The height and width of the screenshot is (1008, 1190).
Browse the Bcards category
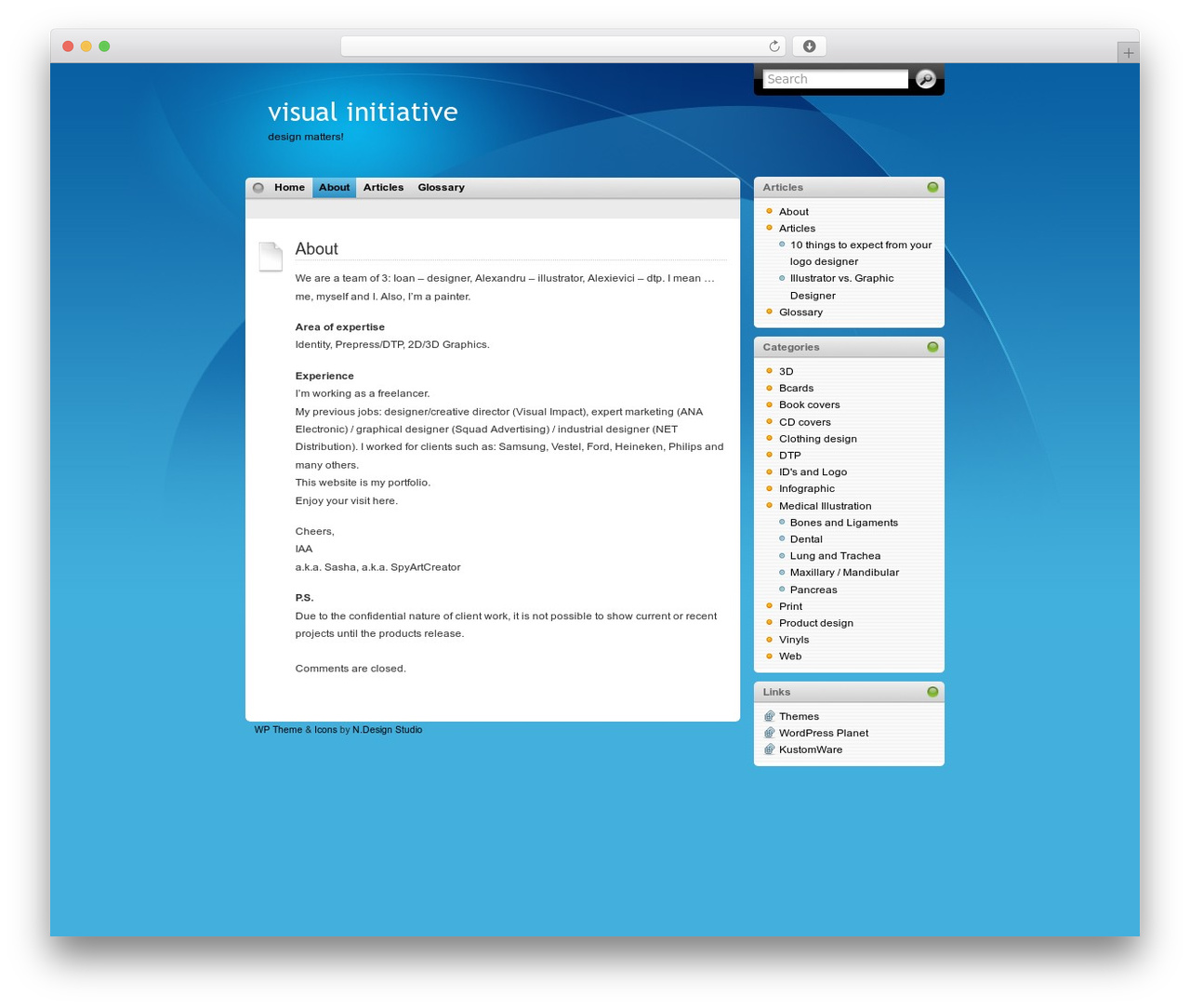(796, 388)
